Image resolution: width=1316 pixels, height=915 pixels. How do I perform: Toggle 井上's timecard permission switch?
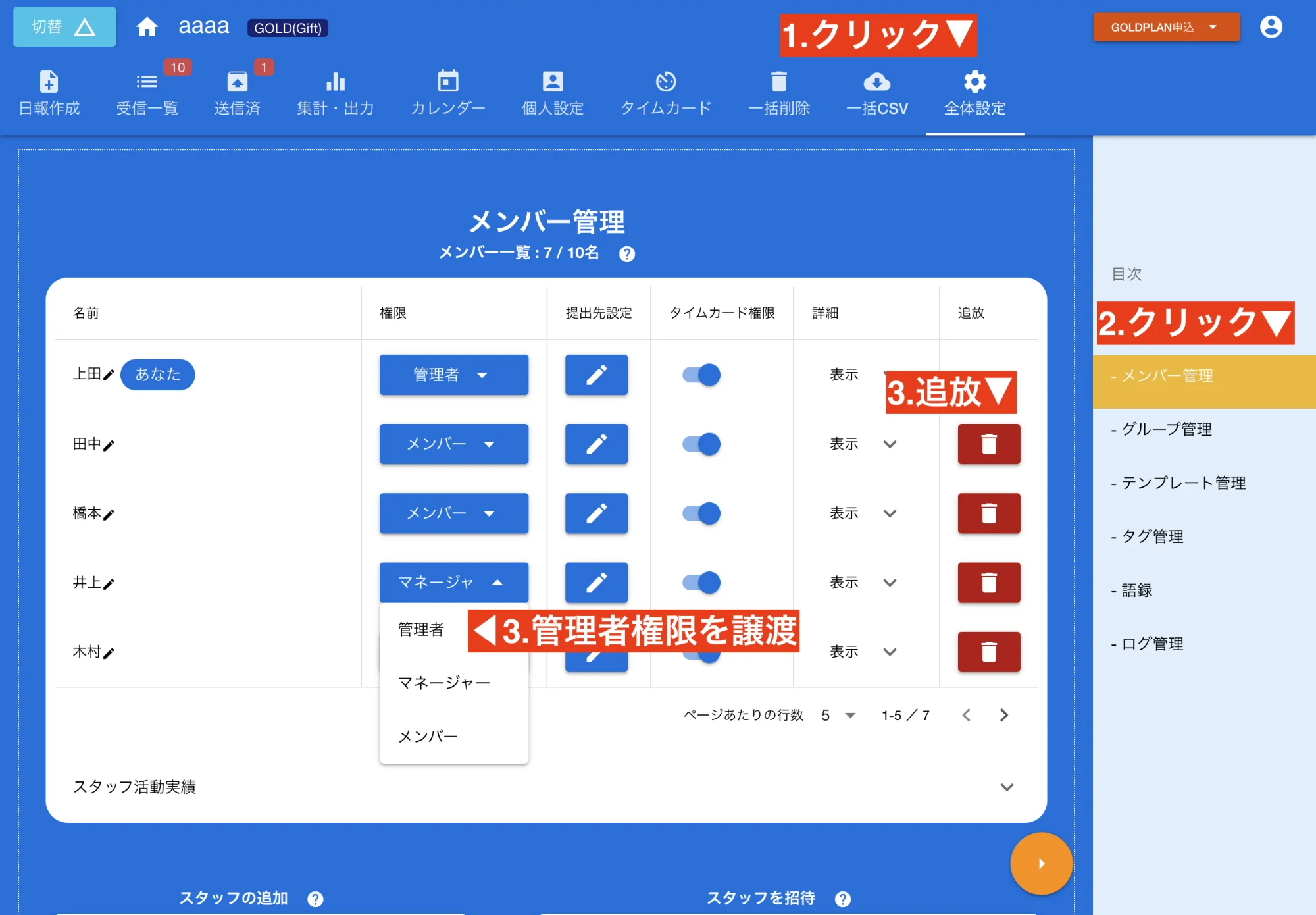pyautogui.click(x=701, y=583)
